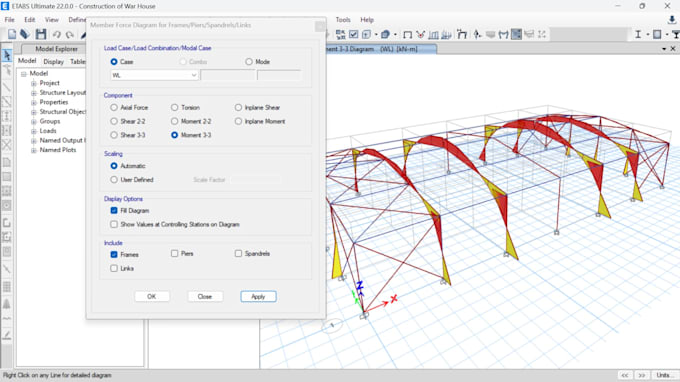Click the New Model toolbar icon
The width and height of the screenshot is (680, 382).
(12, 34)
